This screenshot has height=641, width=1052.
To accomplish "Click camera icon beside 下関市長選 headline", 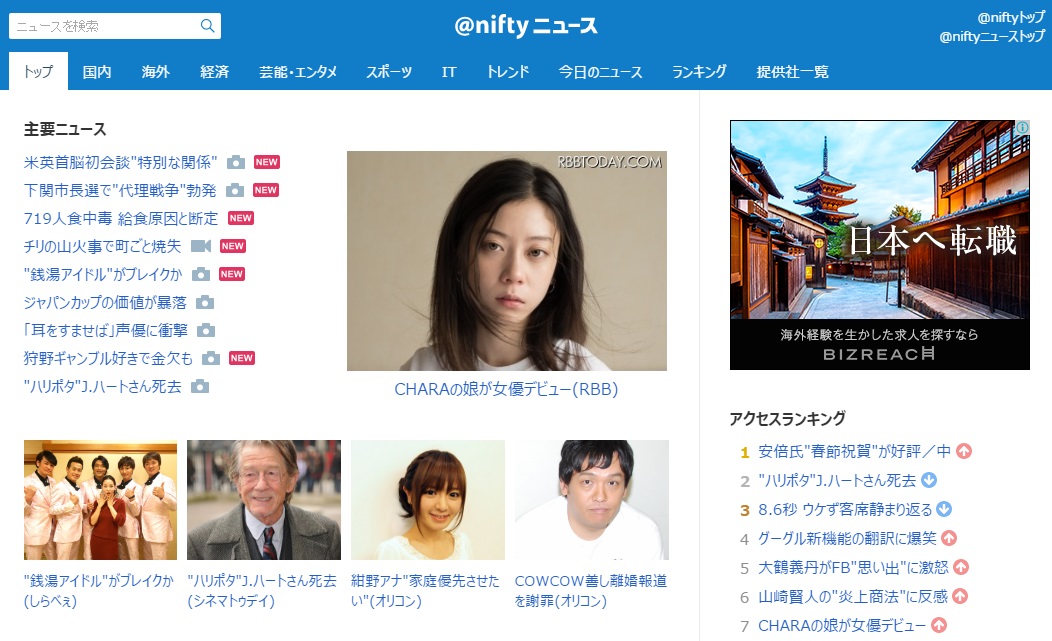I will coord(235,191).
